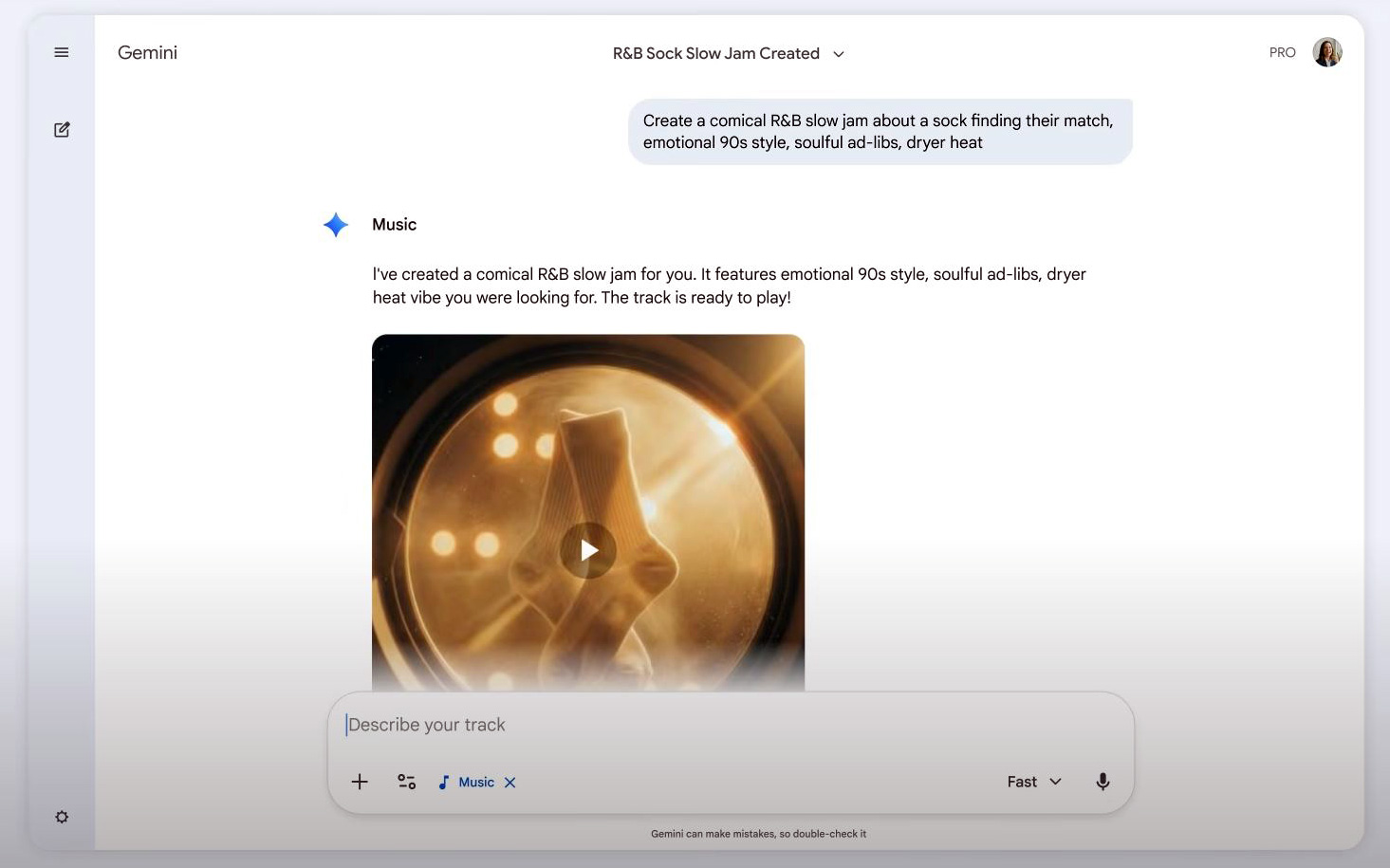Click the Gemini can make mistakes disclaimer
Image resolution: width=1390 pixels, height=868 pixels.
coord(758,834)
